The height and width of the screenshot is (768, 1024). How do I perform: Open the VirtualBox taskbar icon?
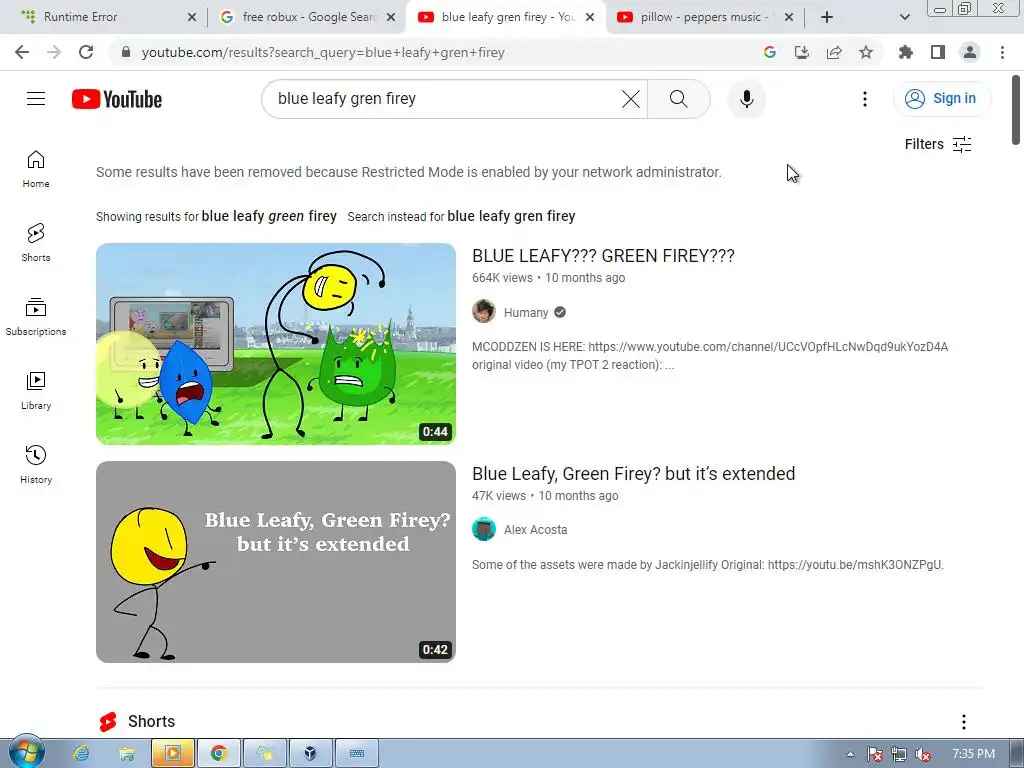pos(310,754)
